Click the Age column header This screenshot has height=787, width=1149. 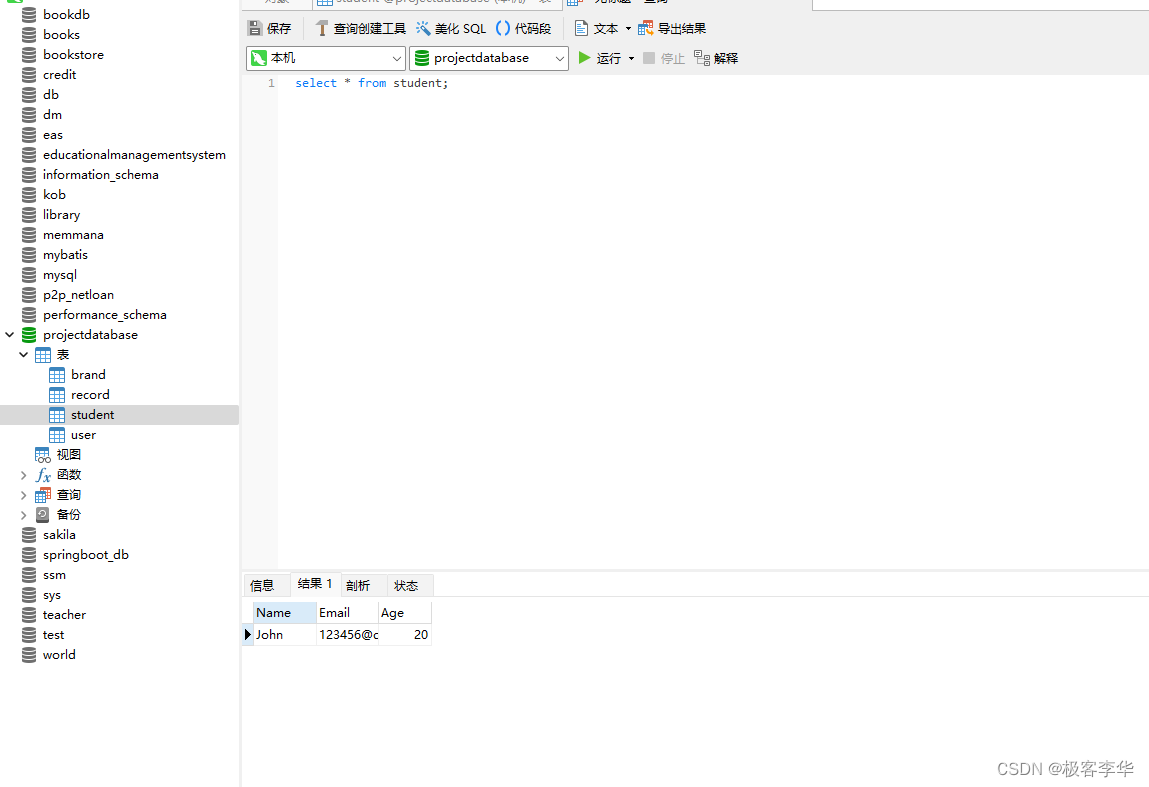(404, 613)
